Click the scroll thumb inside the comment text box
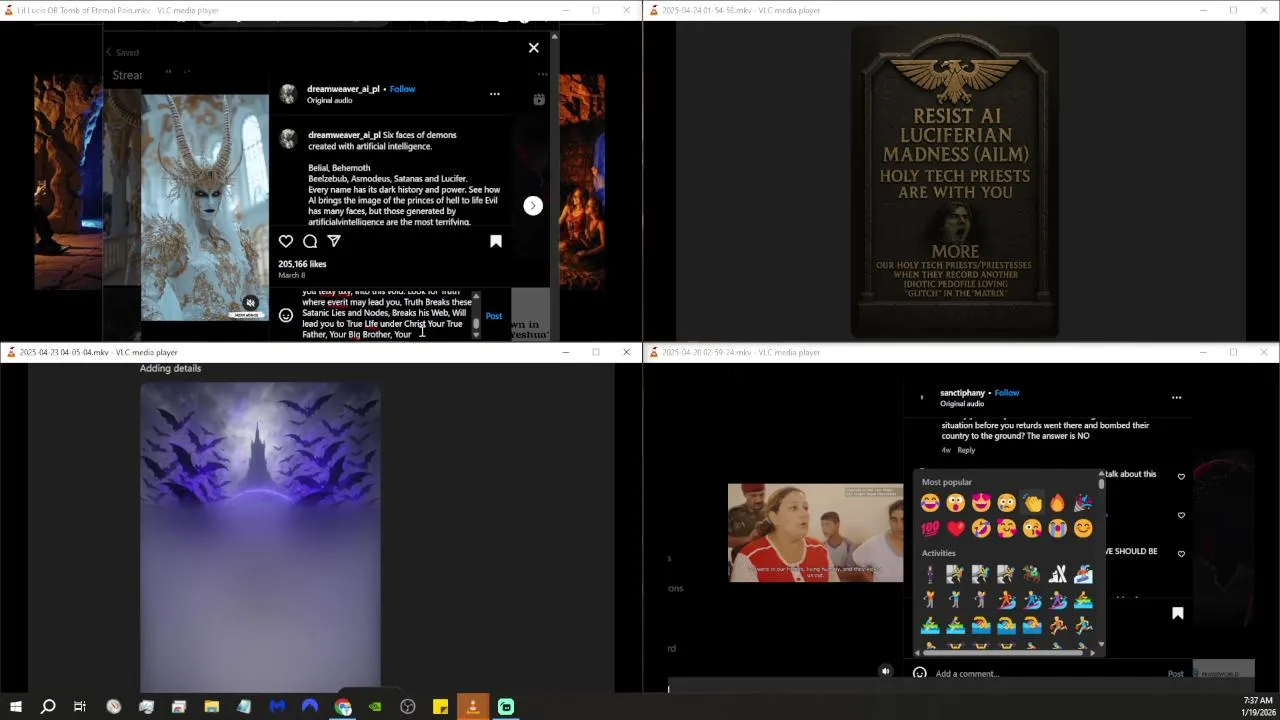Screen dimensions: 1280x720 pyautogui.click(x=476, y=325)
